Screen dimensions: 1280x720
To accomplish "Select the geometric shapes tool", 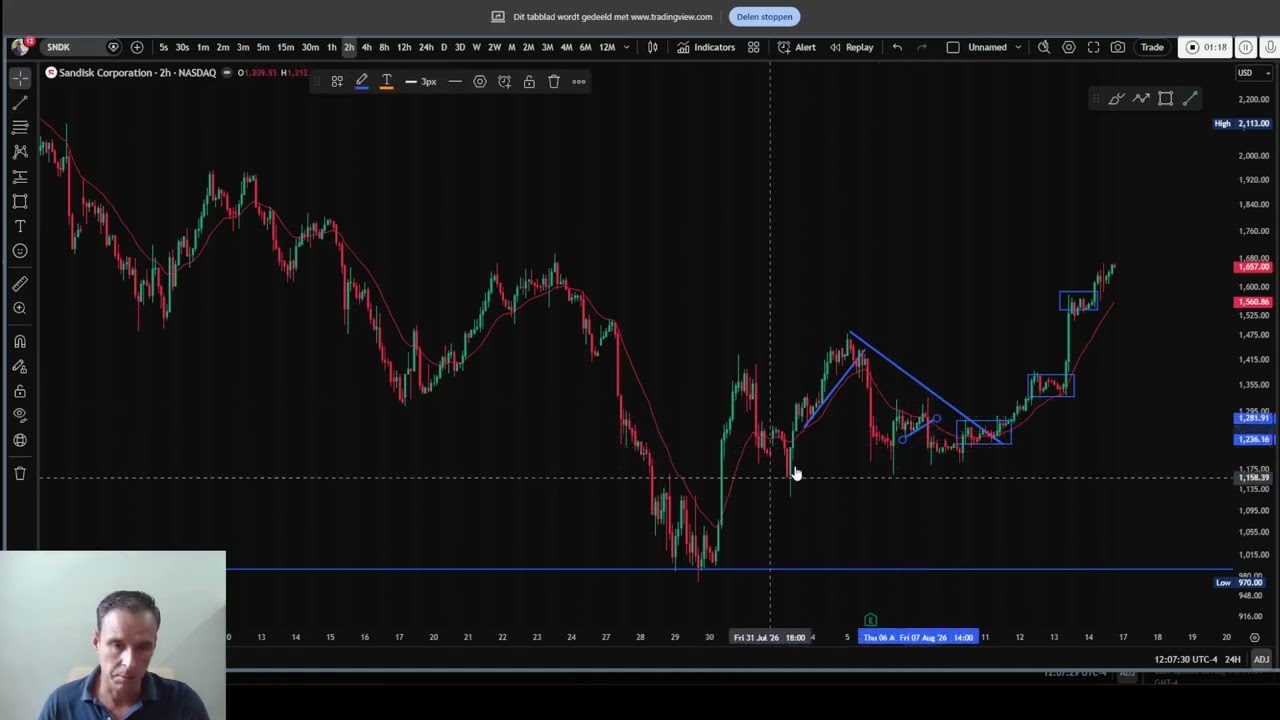I will pos(20,202).
